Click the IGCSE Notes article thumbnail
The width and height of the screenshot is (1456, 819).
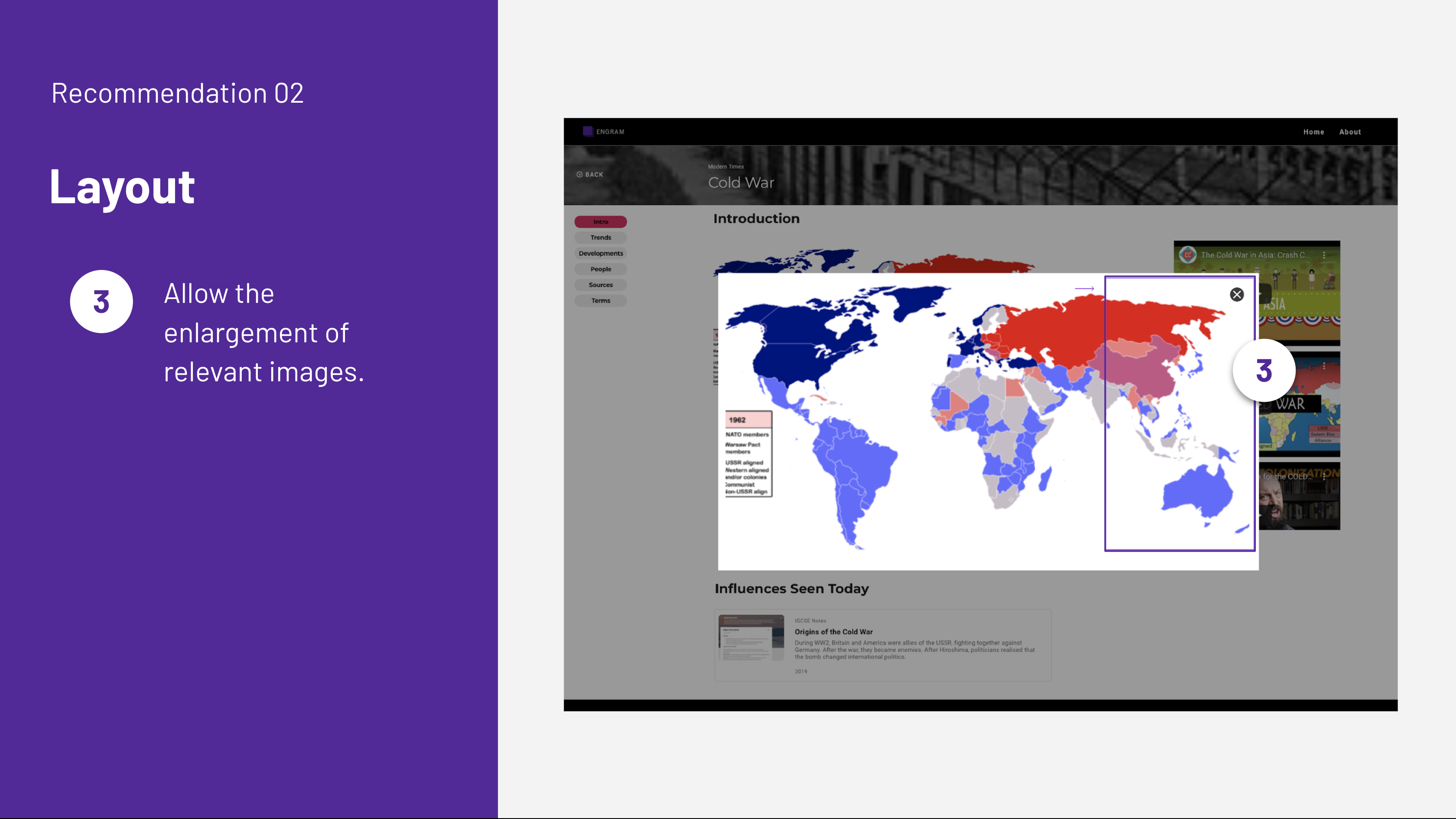click(751, 637)
